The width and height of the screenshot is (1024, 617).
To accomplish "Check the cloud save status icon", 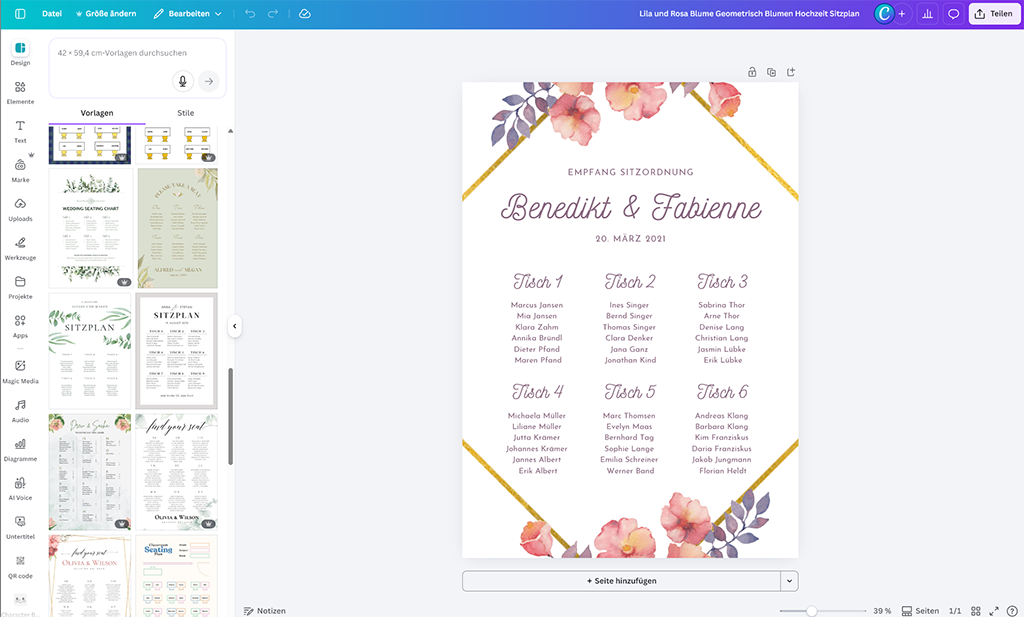I will point(304,14).
